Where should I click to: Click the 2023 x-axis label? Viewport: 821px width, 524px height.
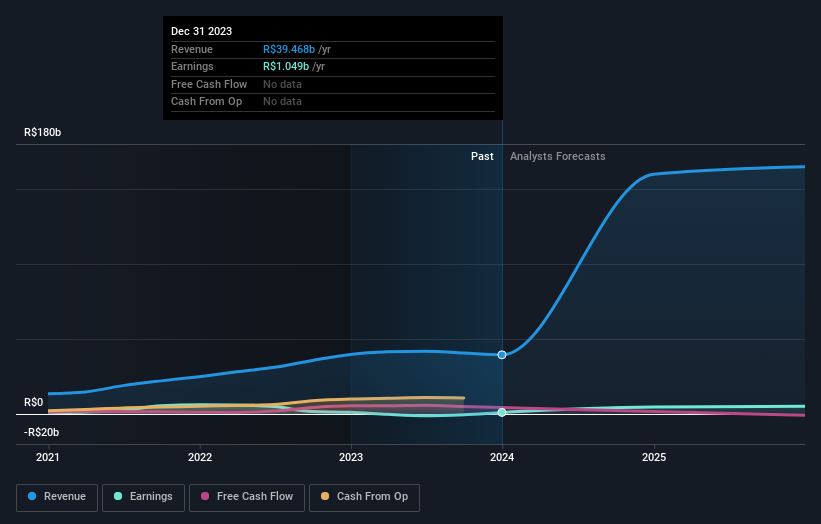click(351, 458)
